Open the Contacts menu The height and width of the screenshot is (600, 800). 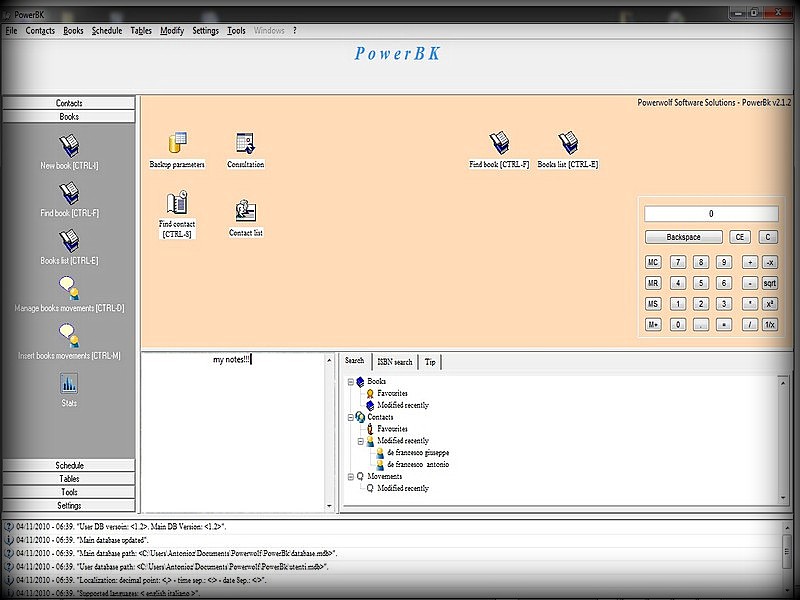point(40,31)
